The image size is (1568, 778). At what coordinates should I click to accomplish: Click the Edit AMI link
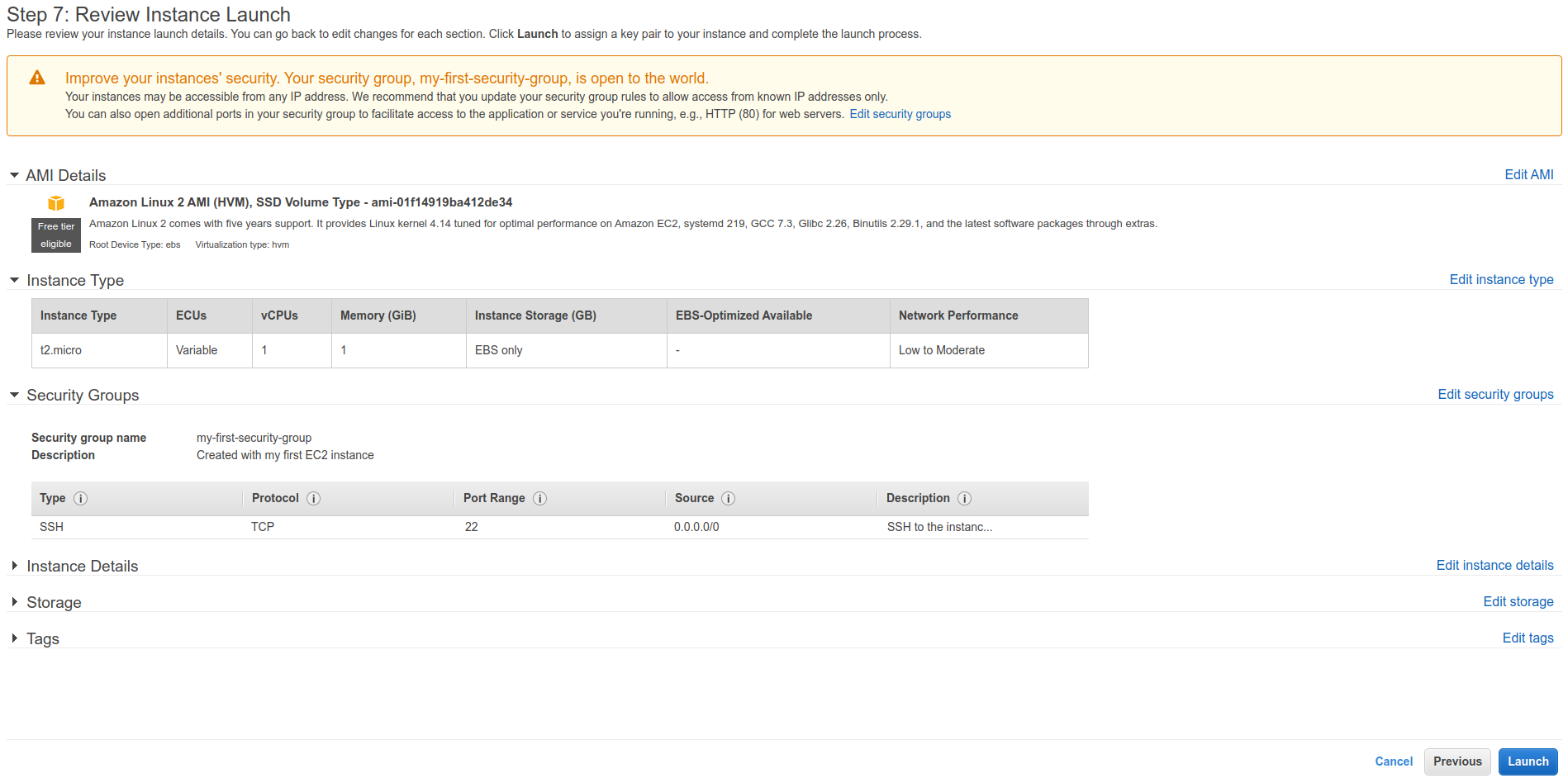coord(1529,174)
